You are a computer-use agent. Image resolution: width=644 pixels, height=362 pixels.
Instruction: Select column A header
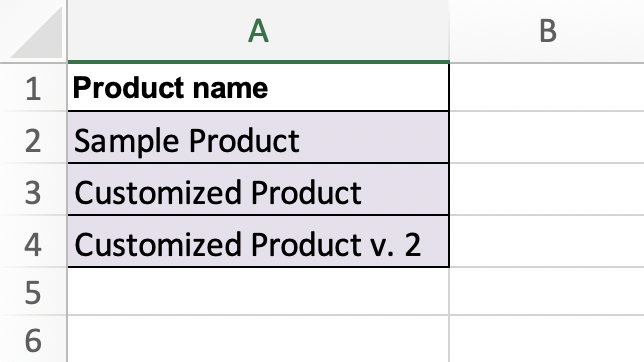pos(258,31)
